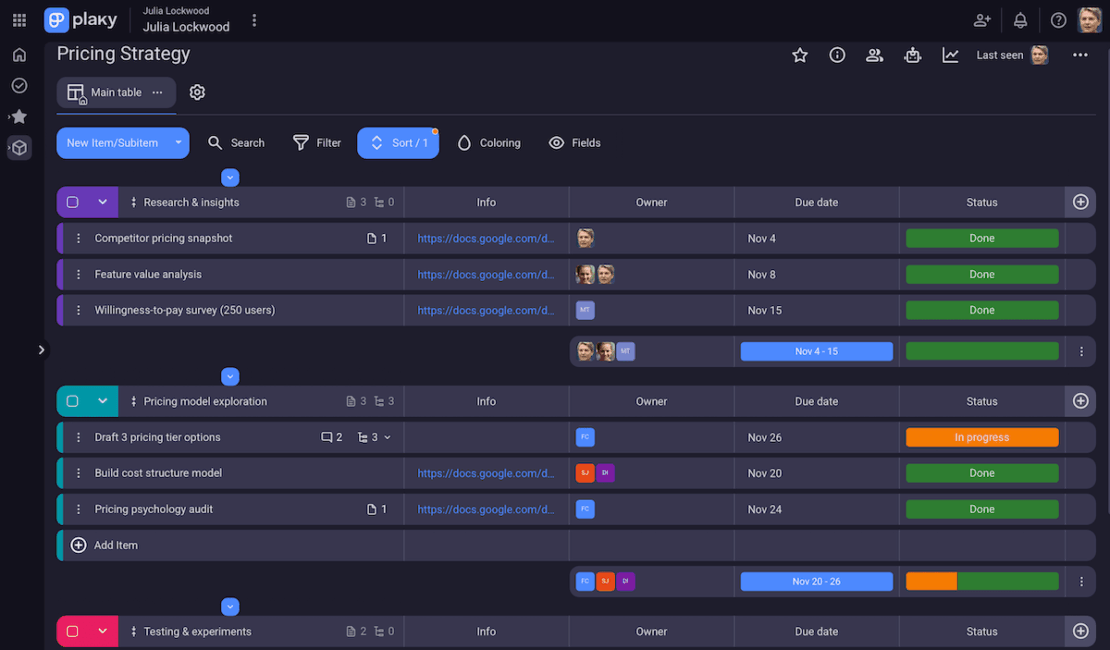Open the notifications bell
This screenshot has width=1110, height=650.
click(1020, 20)
